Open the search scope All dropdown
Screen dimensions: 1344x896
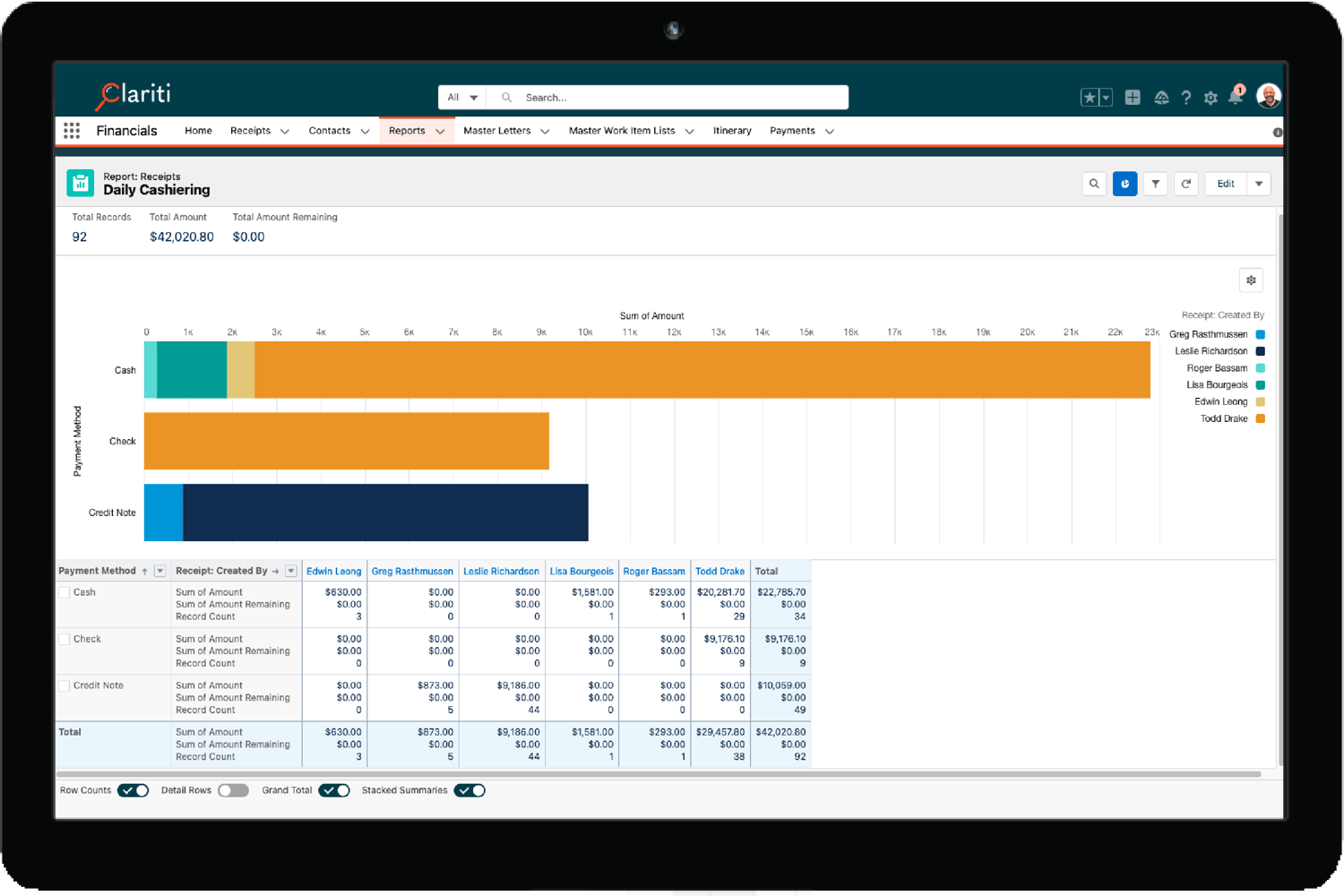point(461,97)
